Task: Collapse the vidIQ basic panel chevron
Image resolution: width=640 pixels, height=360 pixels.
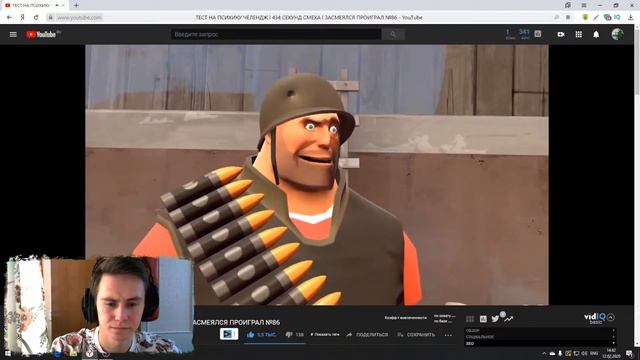Action: coord(611,317)
